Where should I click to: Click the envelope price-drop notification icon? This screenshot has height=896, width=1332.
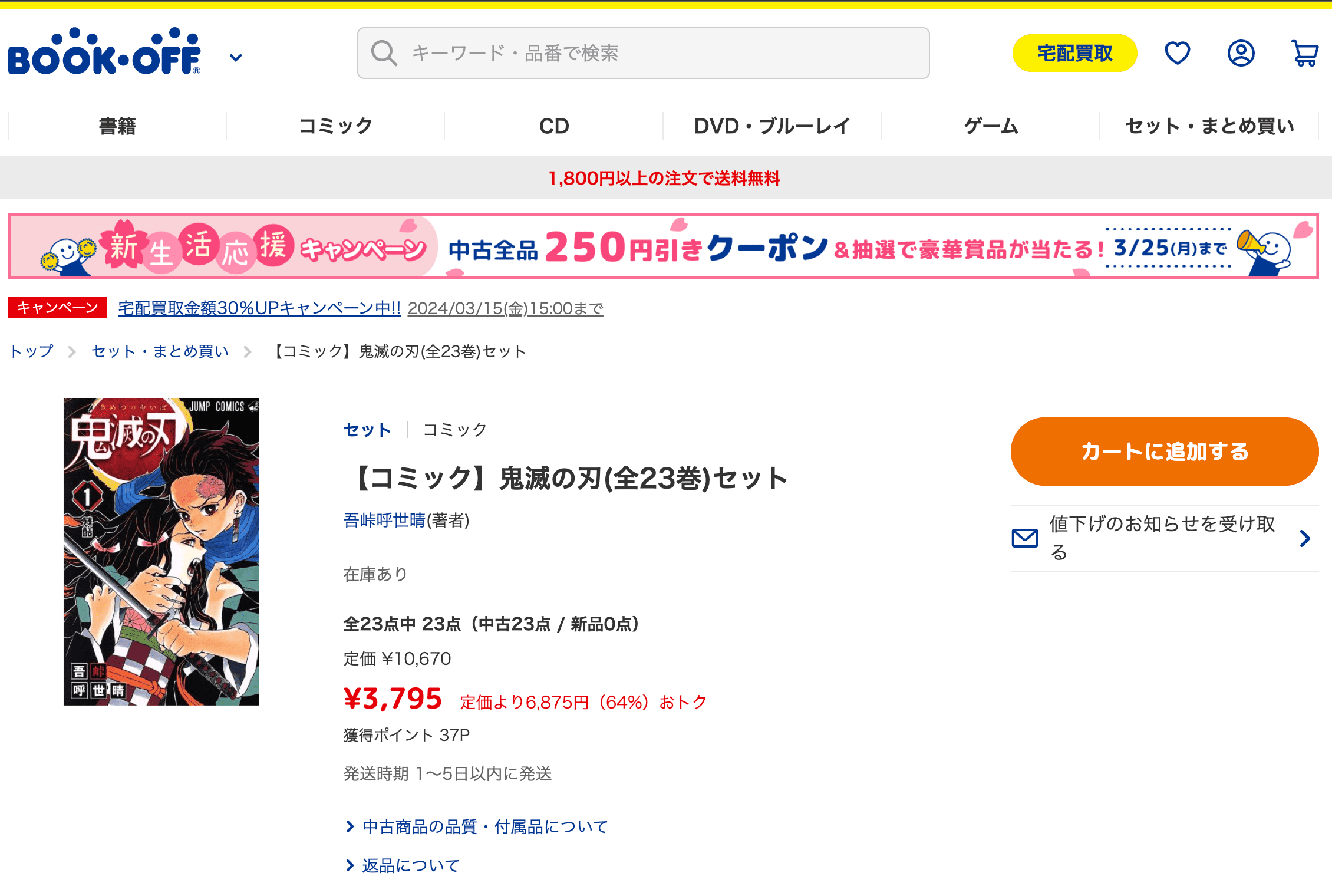pos(1025,538)
